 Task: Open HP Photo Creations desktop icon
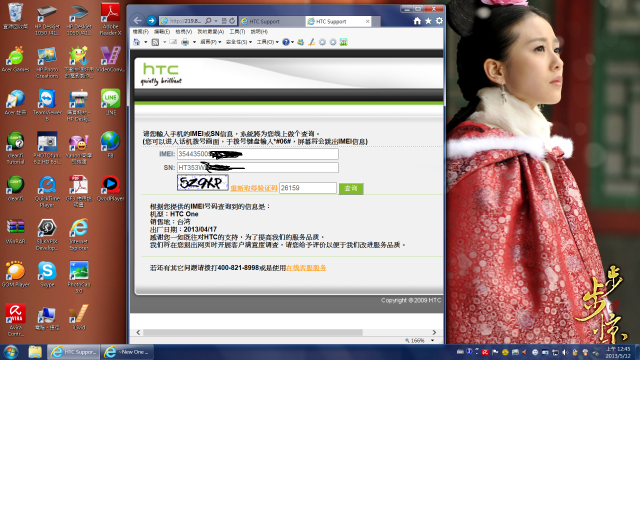point(47,62)
